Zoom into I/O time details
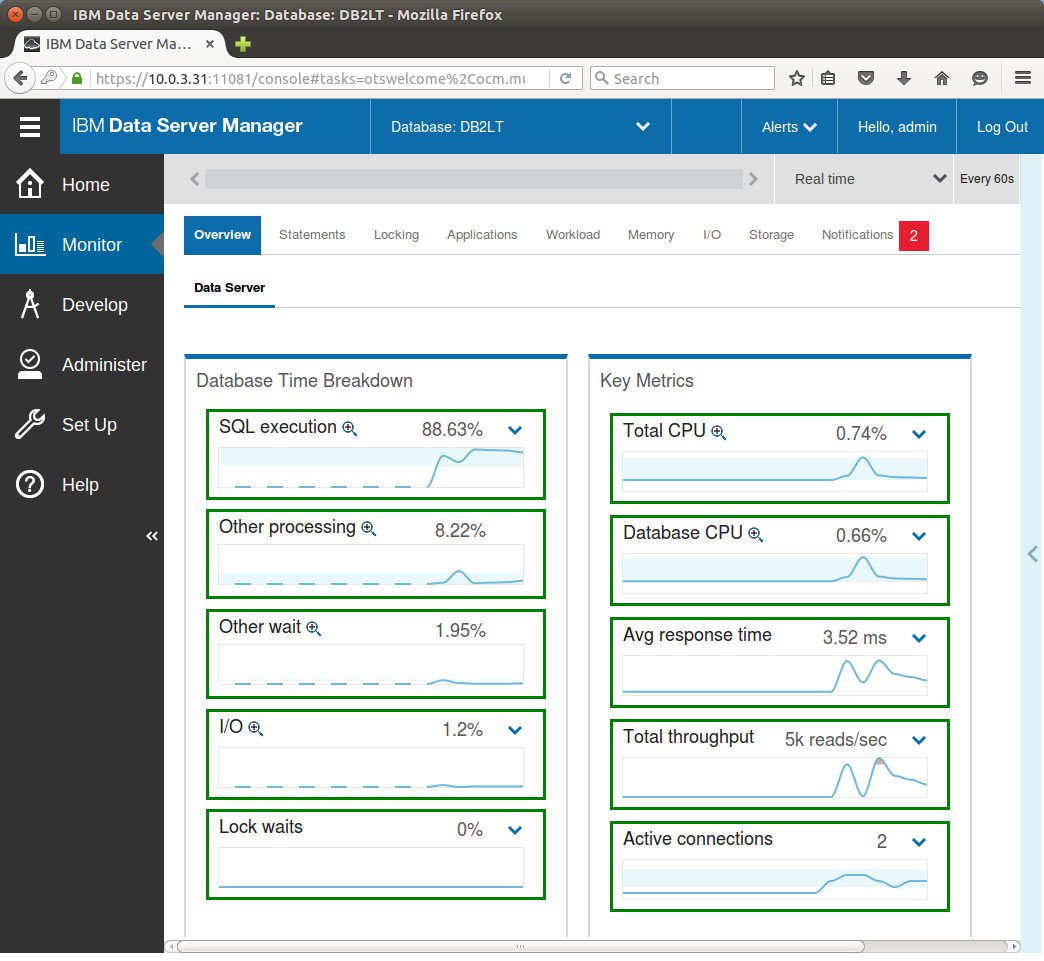 pyautogui.click(x=256, y=729)
